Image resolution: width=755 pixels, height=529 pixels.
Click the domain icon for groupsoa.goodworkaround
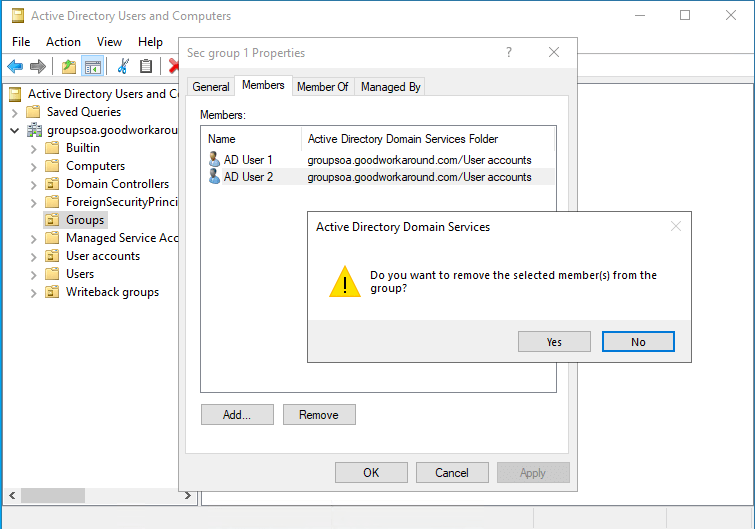(34, 130)
